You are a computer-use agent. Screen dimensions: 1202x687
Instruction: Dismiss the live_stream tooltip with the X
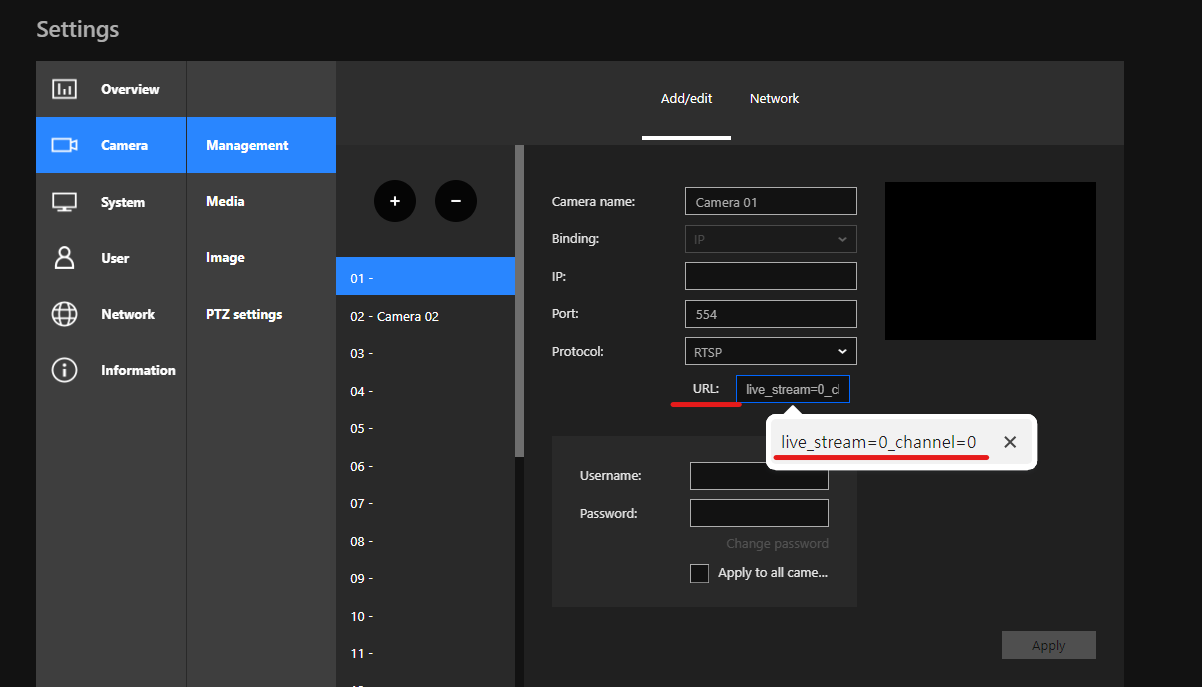coord(1010,441)
